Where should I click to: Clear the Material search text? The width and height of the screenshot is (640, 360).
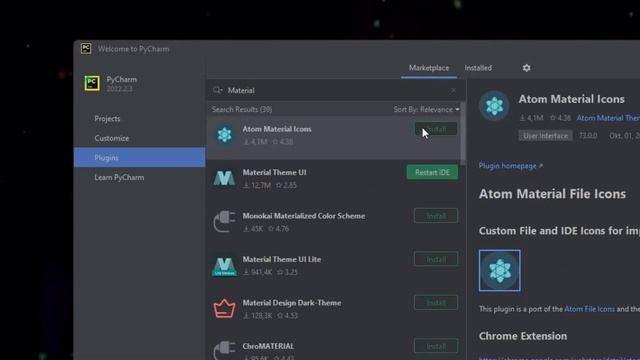point(454,90)
